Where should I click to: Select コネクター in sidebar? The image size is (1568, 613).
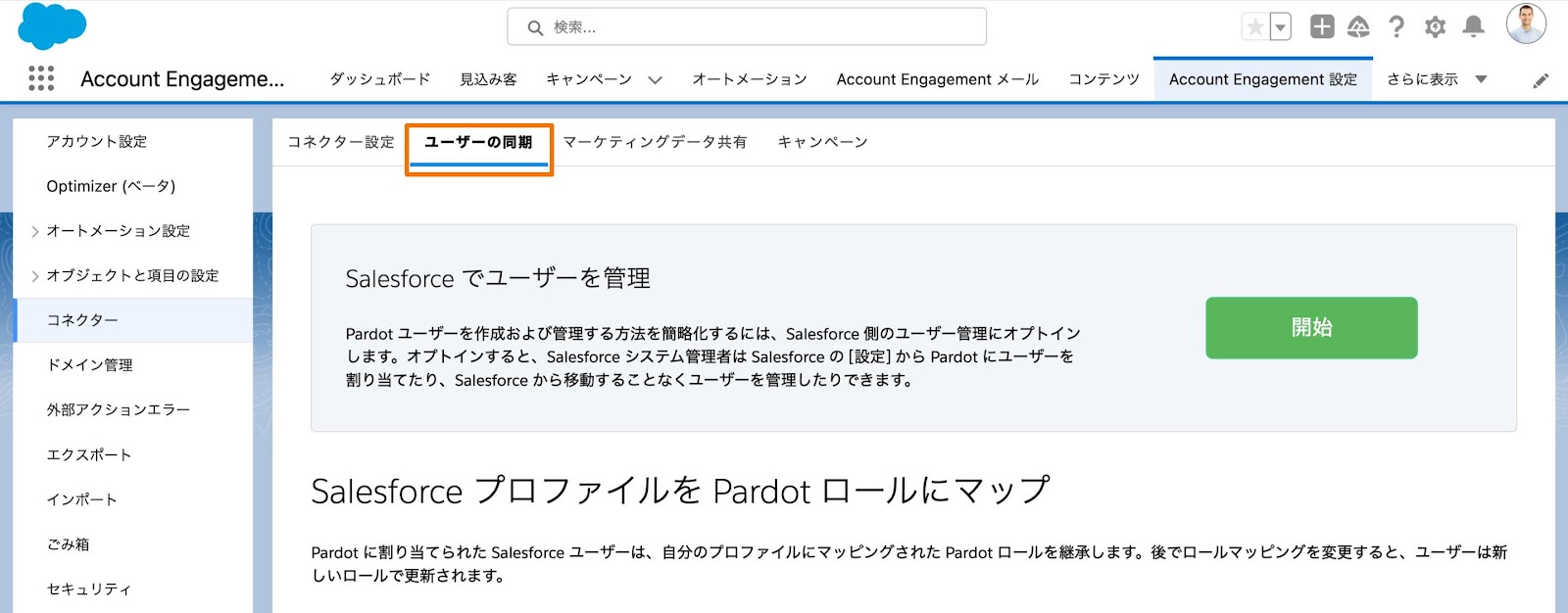click(x=134, y=320)
